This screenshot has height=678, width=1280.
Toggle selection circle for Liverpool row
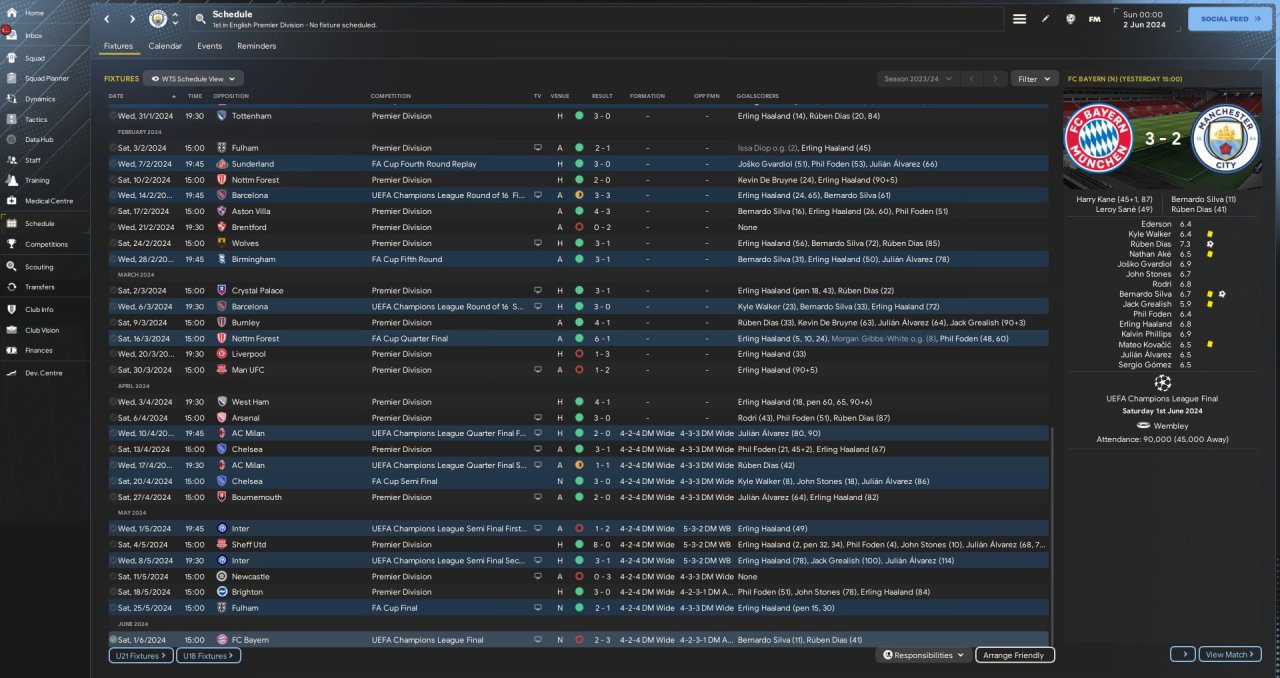(x=113, y=354)
